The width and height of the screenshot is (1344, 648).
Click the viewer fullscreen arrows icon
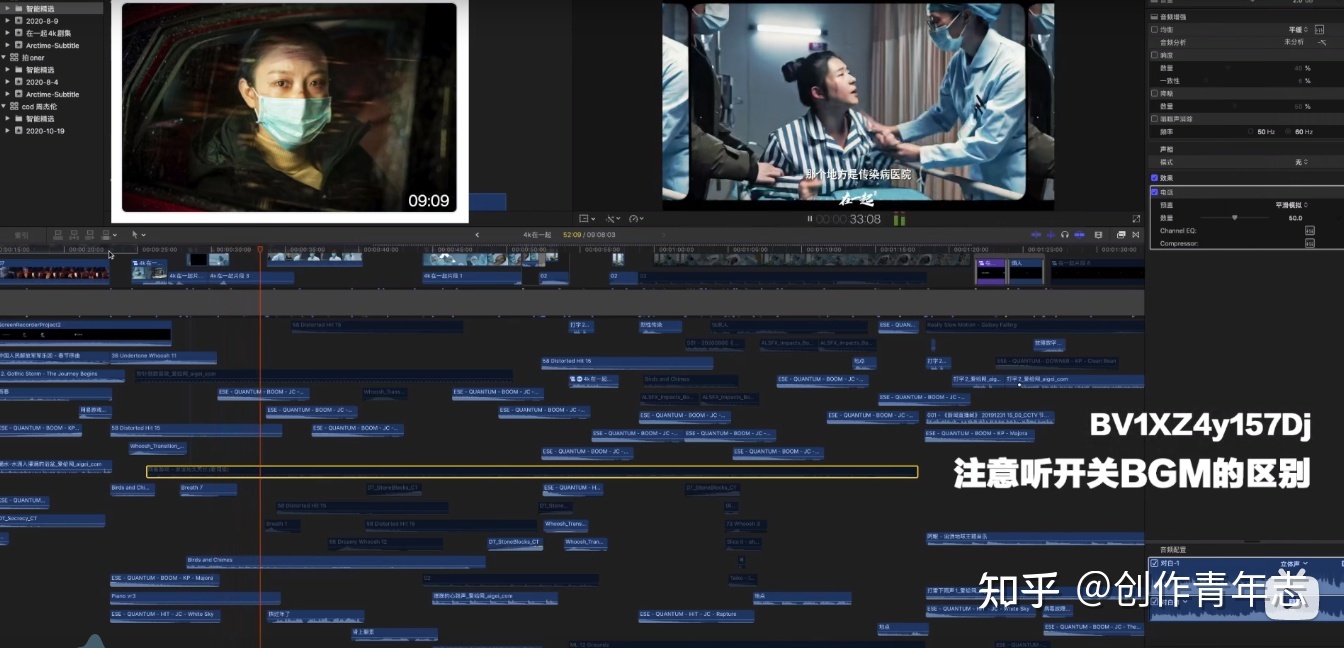click(1137, 218)
